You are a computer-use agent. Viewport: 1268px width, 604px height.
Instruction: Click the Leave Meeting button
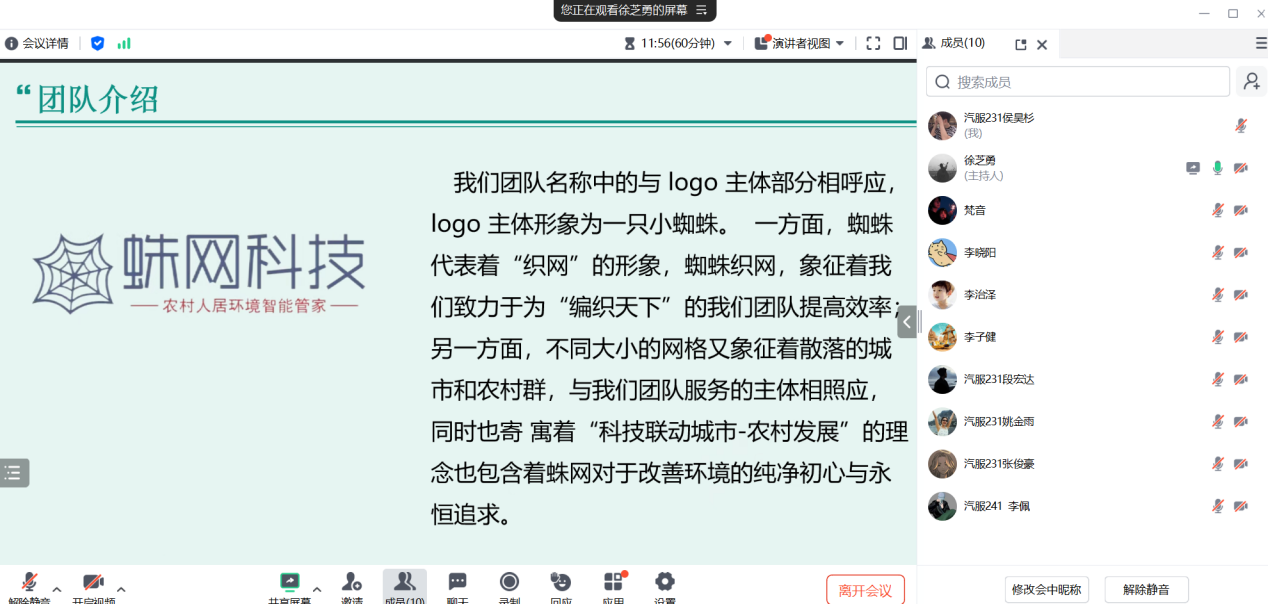(865, 590)
